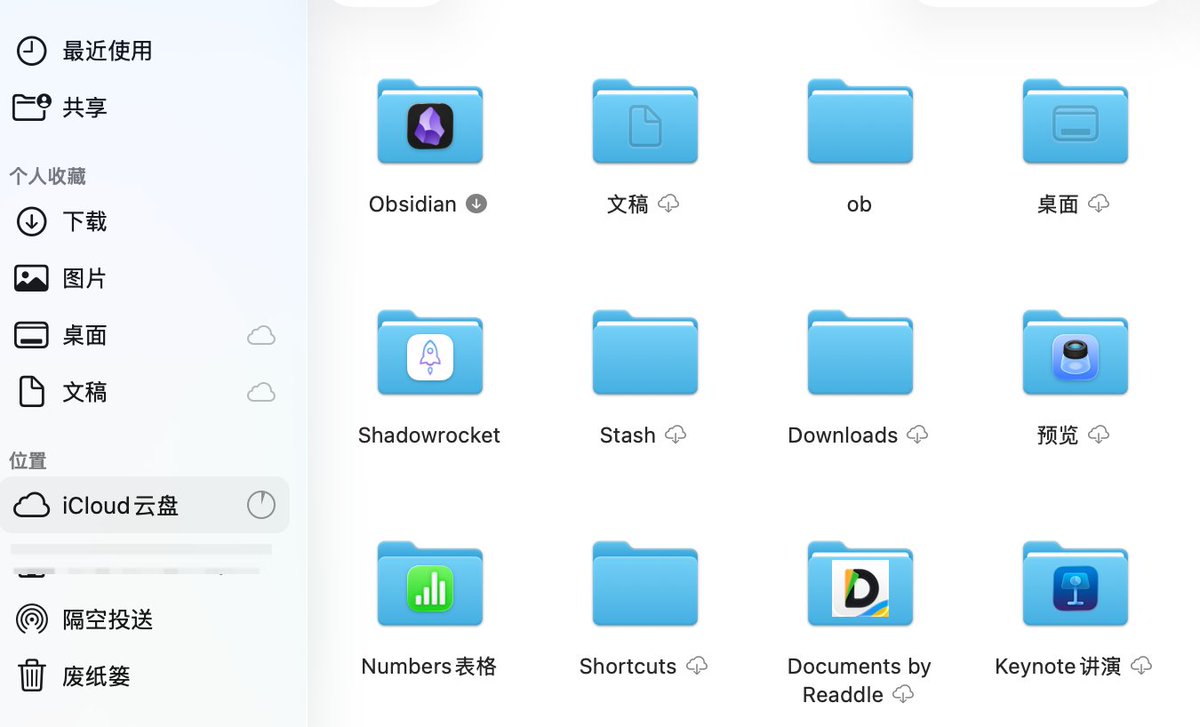Open the Shortcuts folder
Image resolution: width=1200 pixels, height=727 pixels.
645,584
